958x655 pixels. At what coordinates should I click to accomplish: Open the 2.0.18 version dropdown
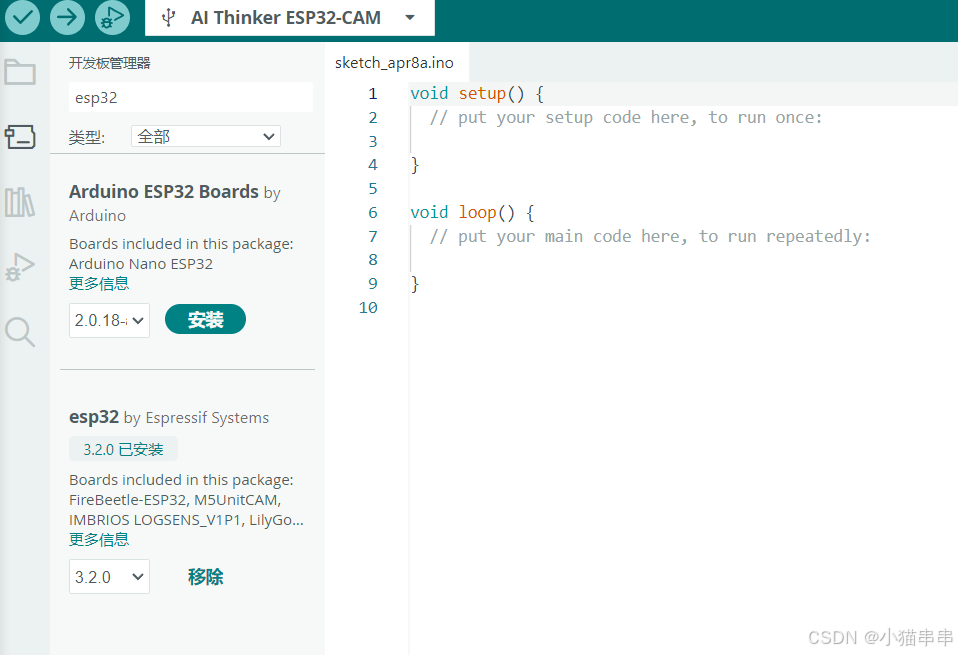coord(109,320)
